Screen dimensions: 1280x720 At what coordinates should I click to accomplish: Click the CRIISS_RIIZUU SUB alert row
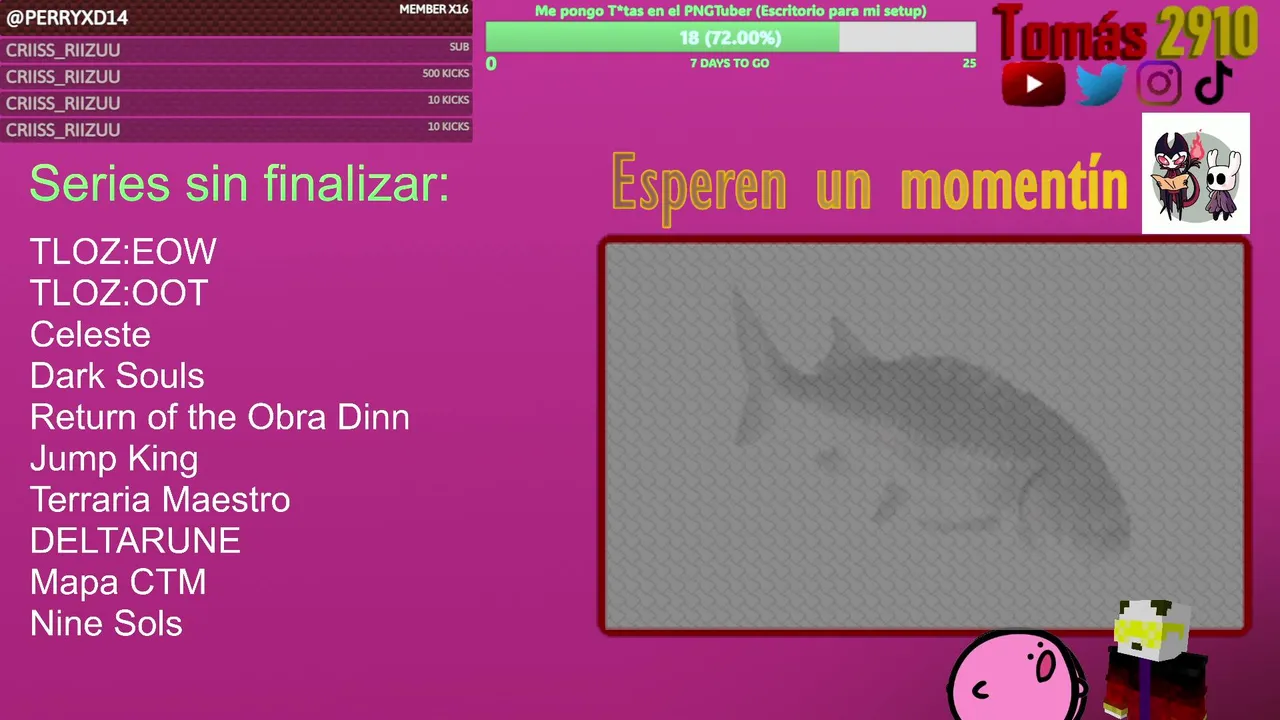[x=236, y=50]
